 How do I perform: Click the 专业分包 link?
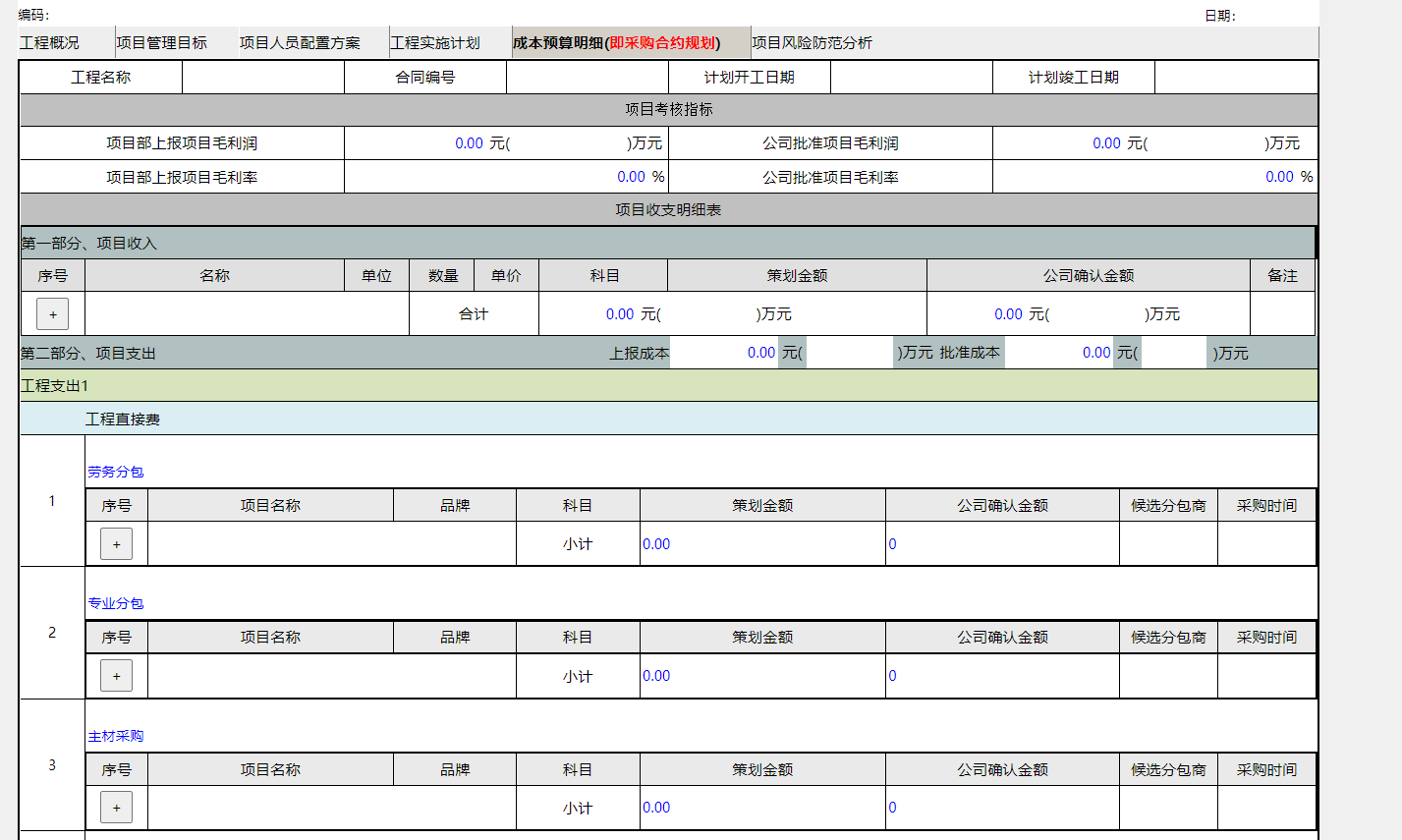point(116,603)
